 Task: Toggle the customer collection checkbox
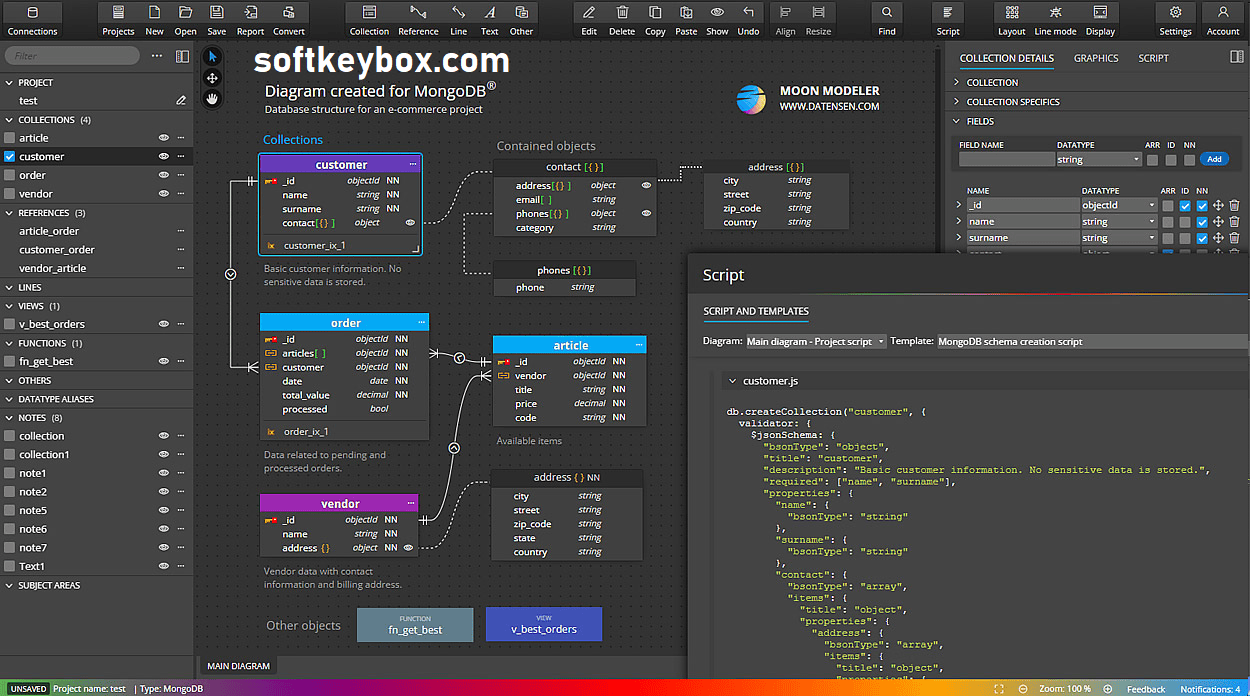[10, 157]
